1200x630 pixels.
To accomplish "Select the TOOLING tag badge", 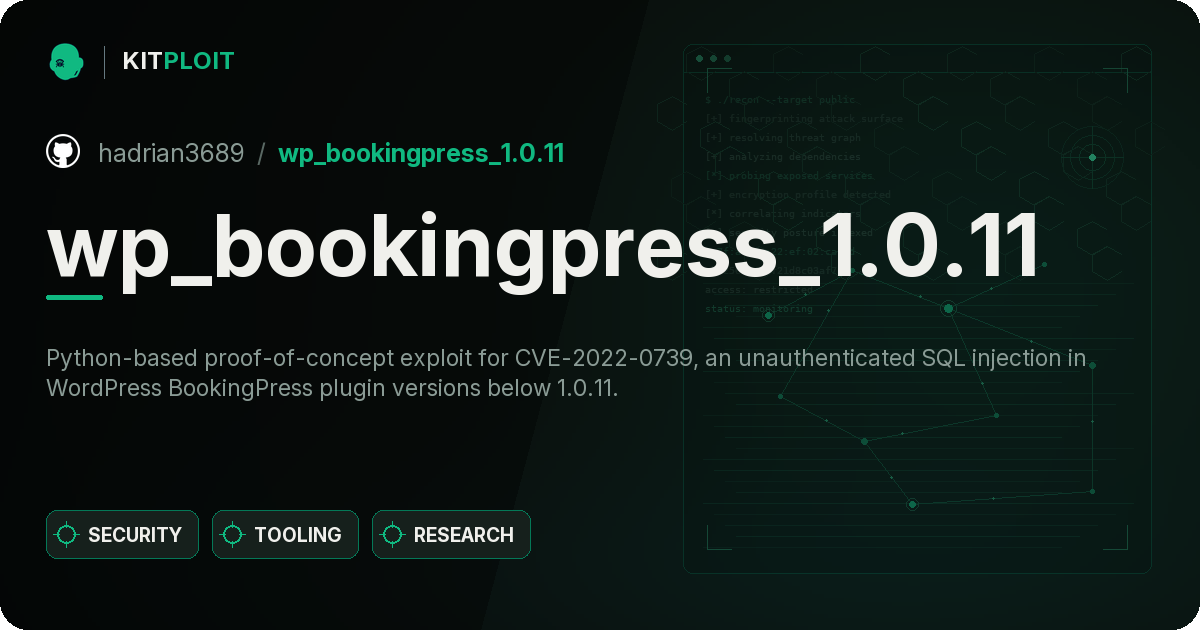I will [x=285, y=535].
